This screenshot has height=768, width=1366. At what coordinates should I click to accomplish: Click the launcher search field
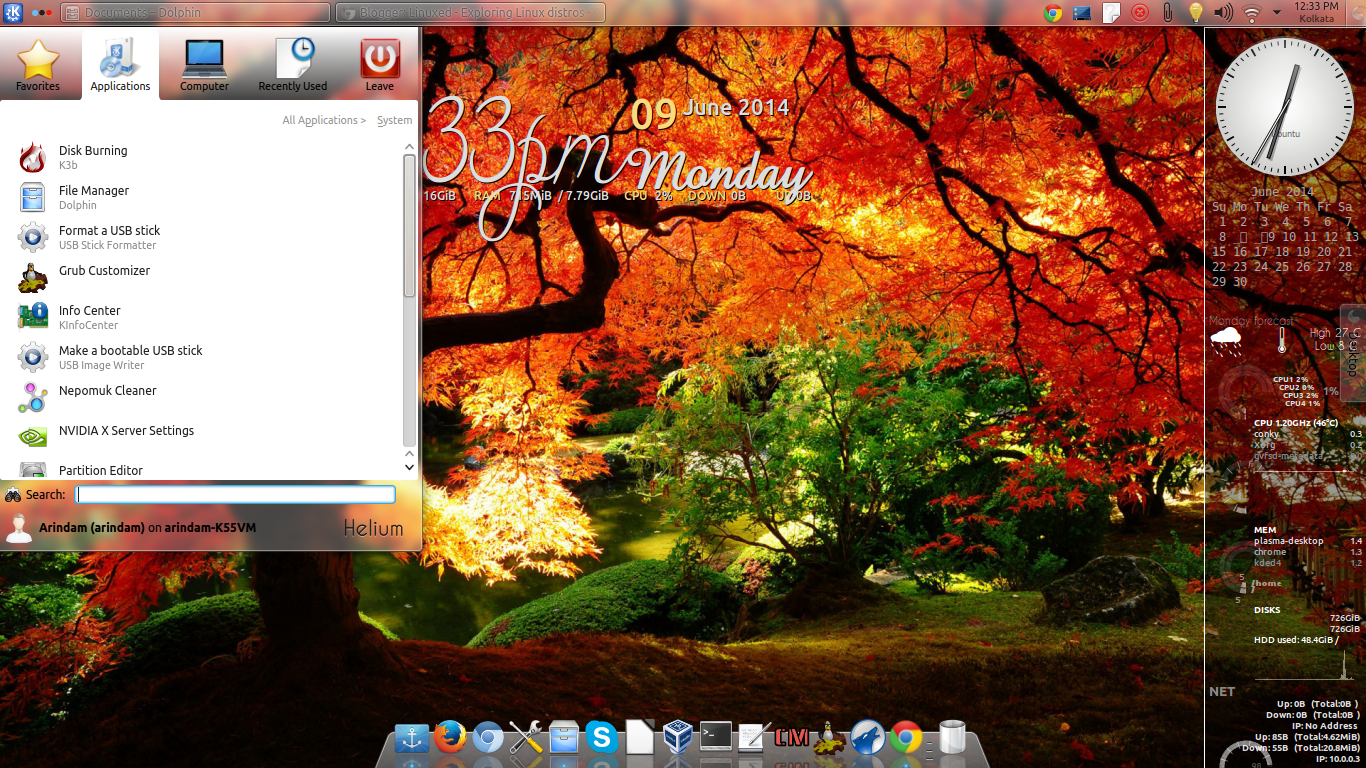(x=236, y=494)
